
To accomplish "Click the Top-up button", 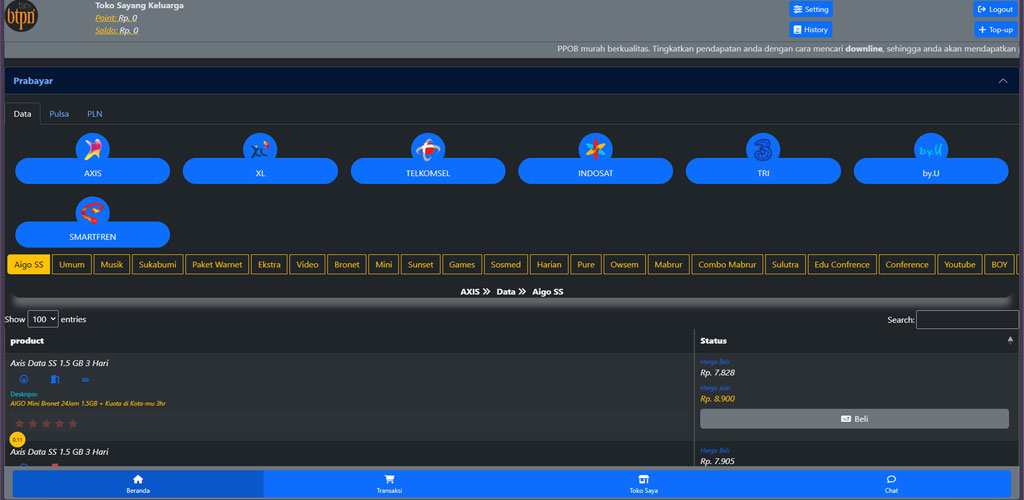I will pos(996,29).
